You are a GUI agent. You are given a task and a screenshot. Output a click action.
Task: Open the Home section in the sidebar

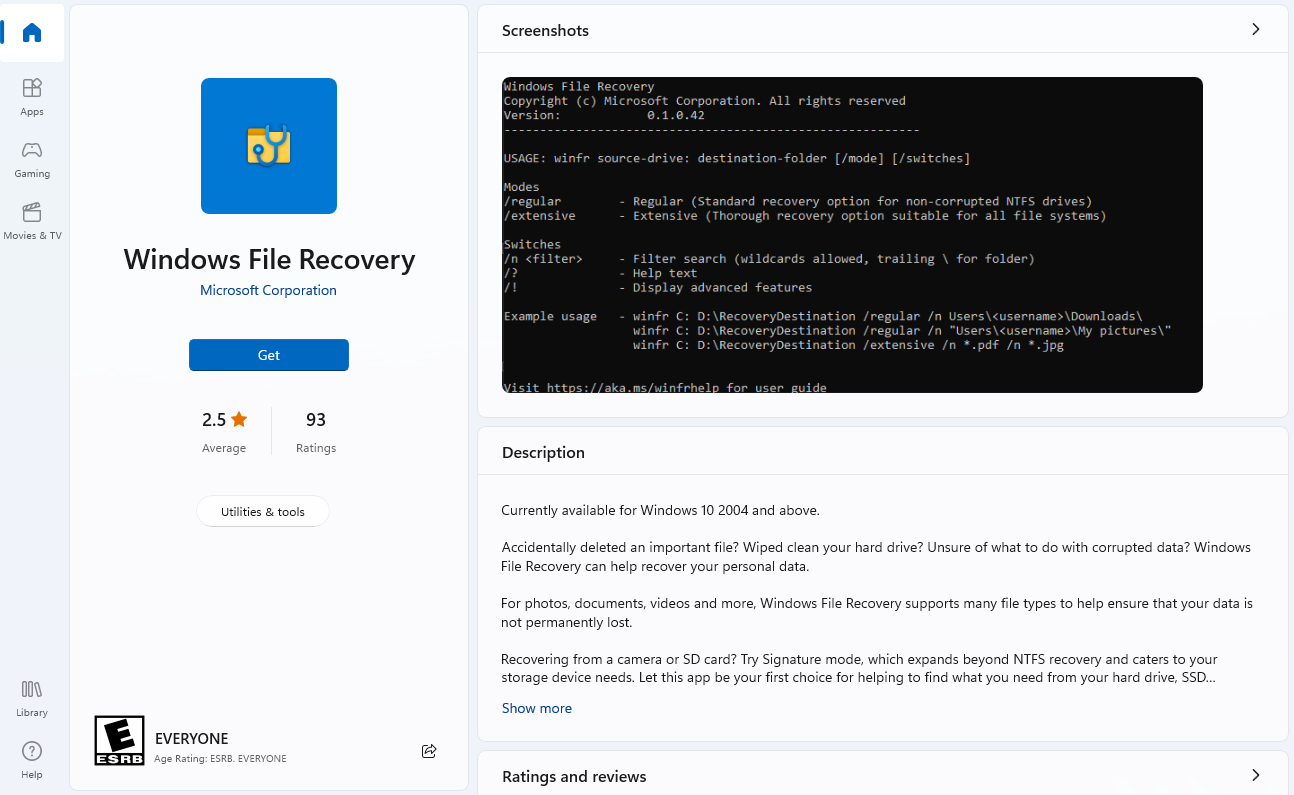[x=31, y=33]
